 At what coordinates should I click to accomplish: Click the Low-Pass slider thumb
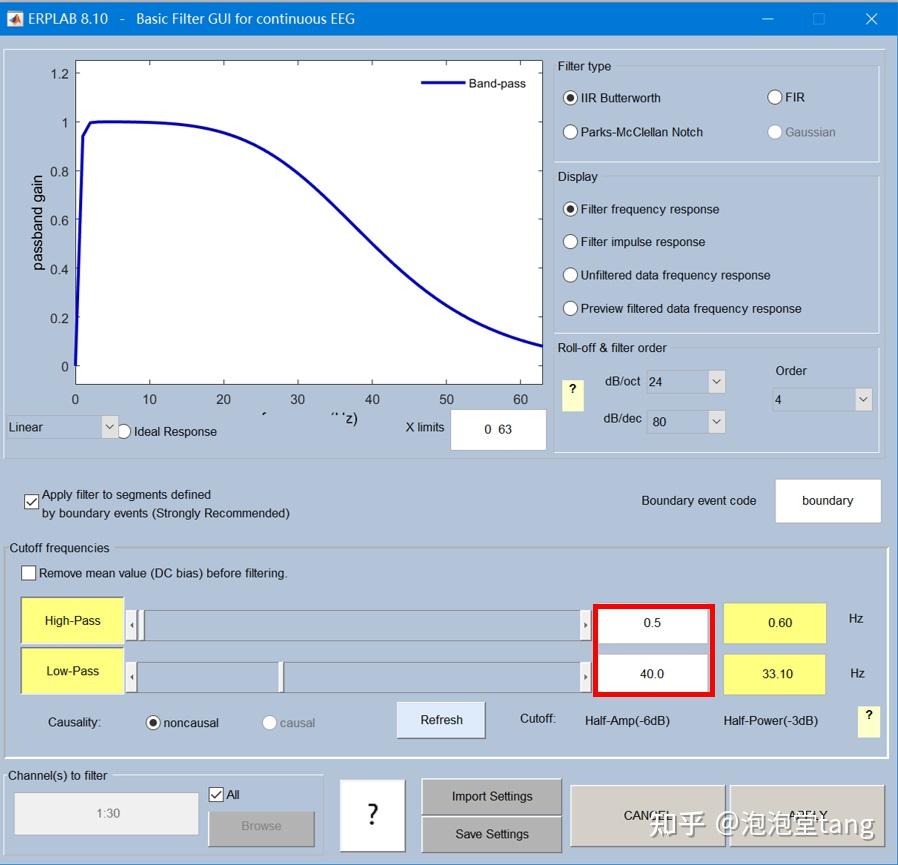click(281, 677)
